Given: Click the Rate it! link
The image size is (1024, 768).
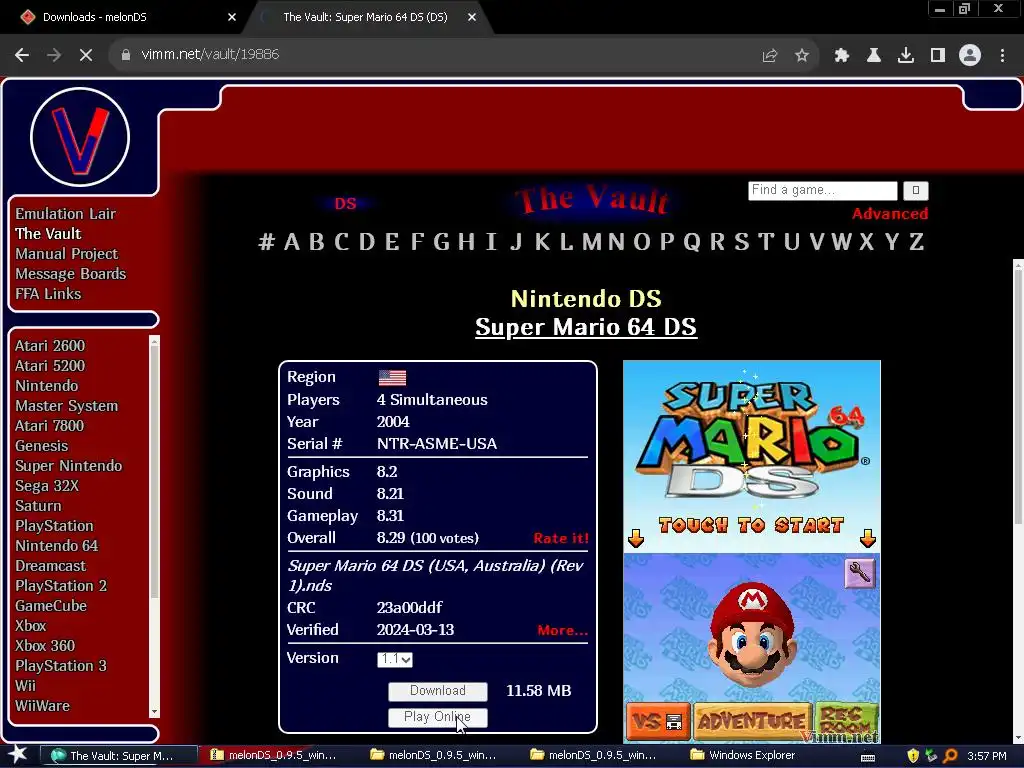Looking at the screenshot, I should tap(560, 538).
